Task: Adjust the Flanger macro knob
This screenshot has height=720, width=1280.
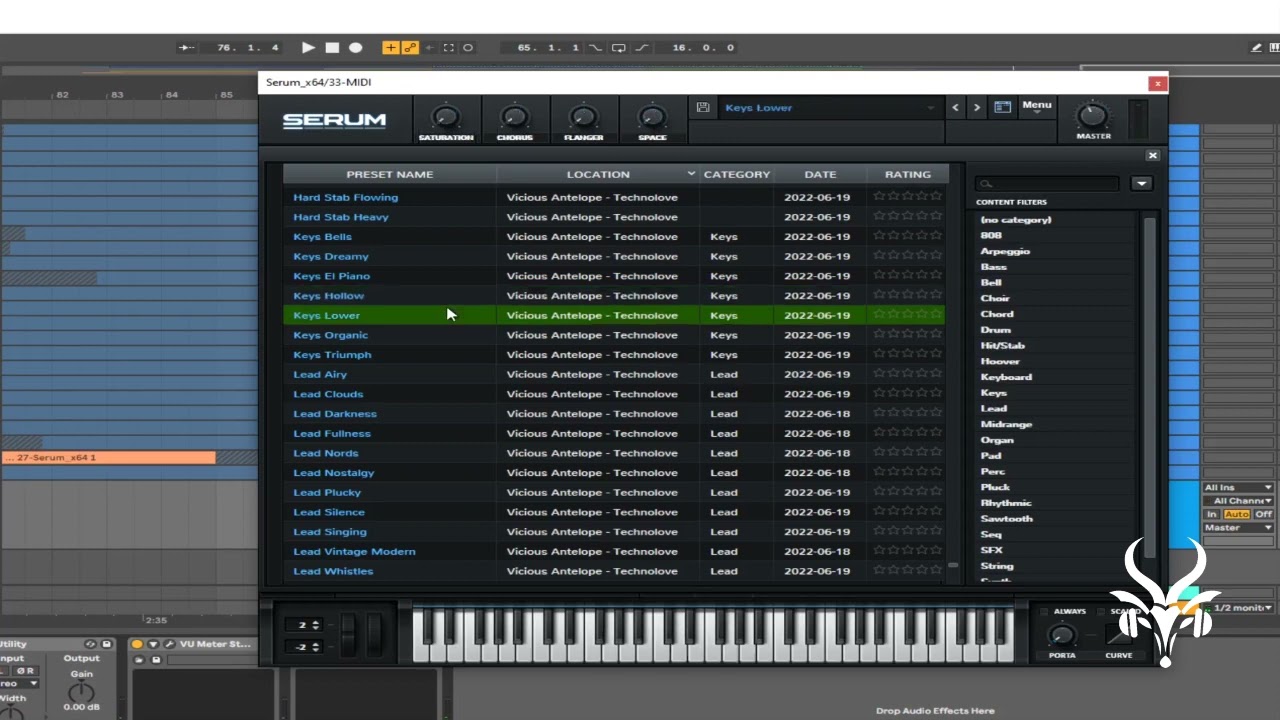Action: pyautogui.click(x=583, y=117)
